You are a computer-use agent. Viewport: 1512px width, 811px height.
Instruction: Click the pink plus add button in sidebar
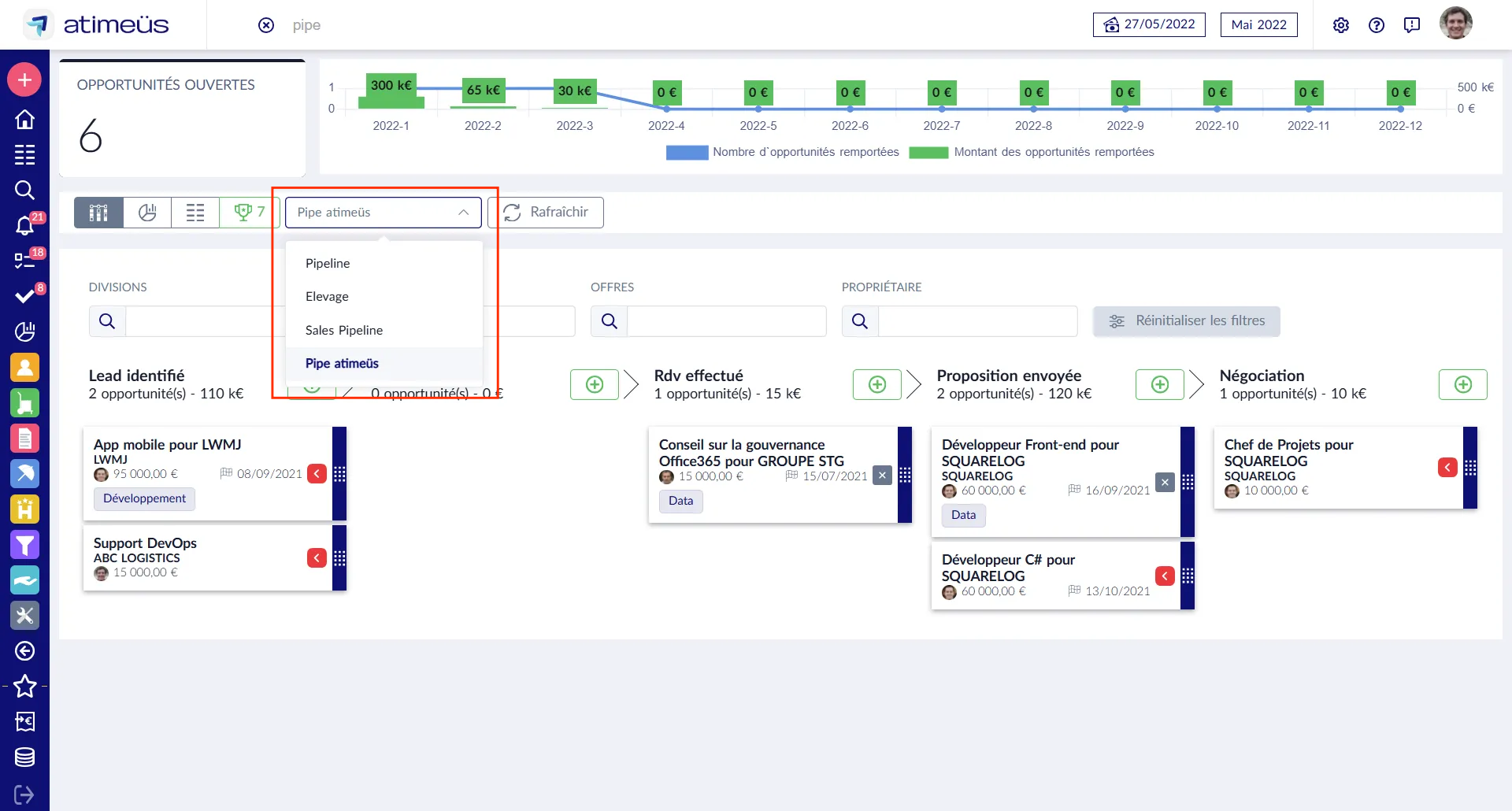pos(24,80)
